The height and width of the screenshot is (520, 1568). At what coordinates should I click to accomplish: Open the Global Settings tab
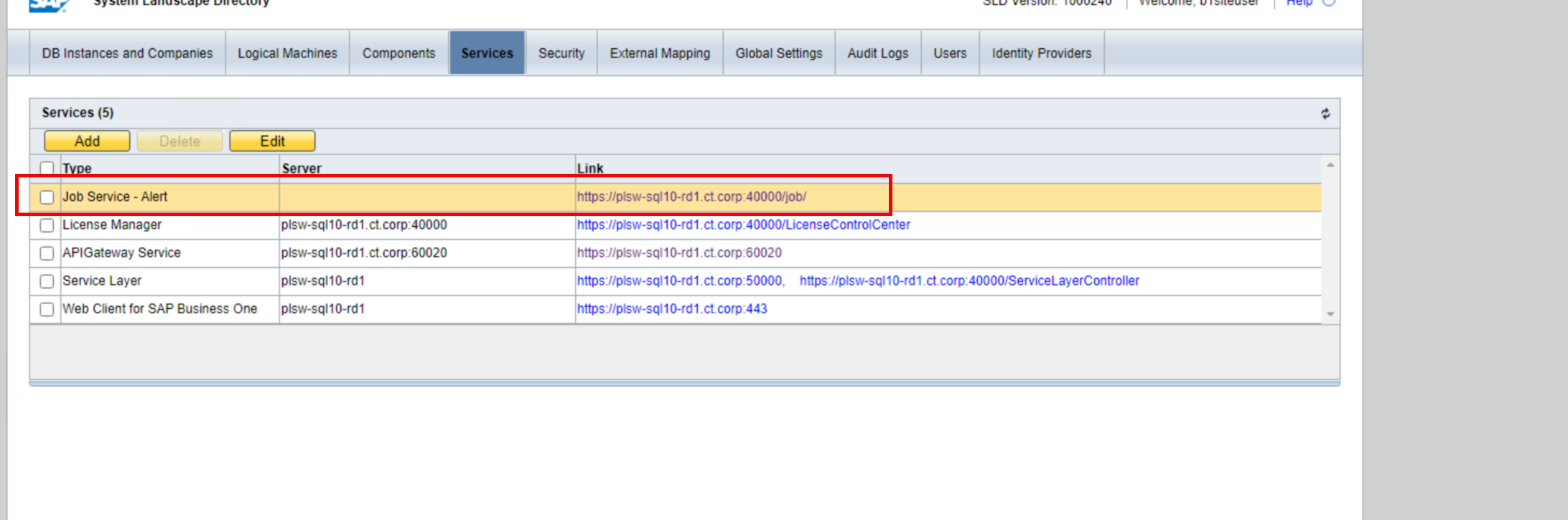point(778,53)
